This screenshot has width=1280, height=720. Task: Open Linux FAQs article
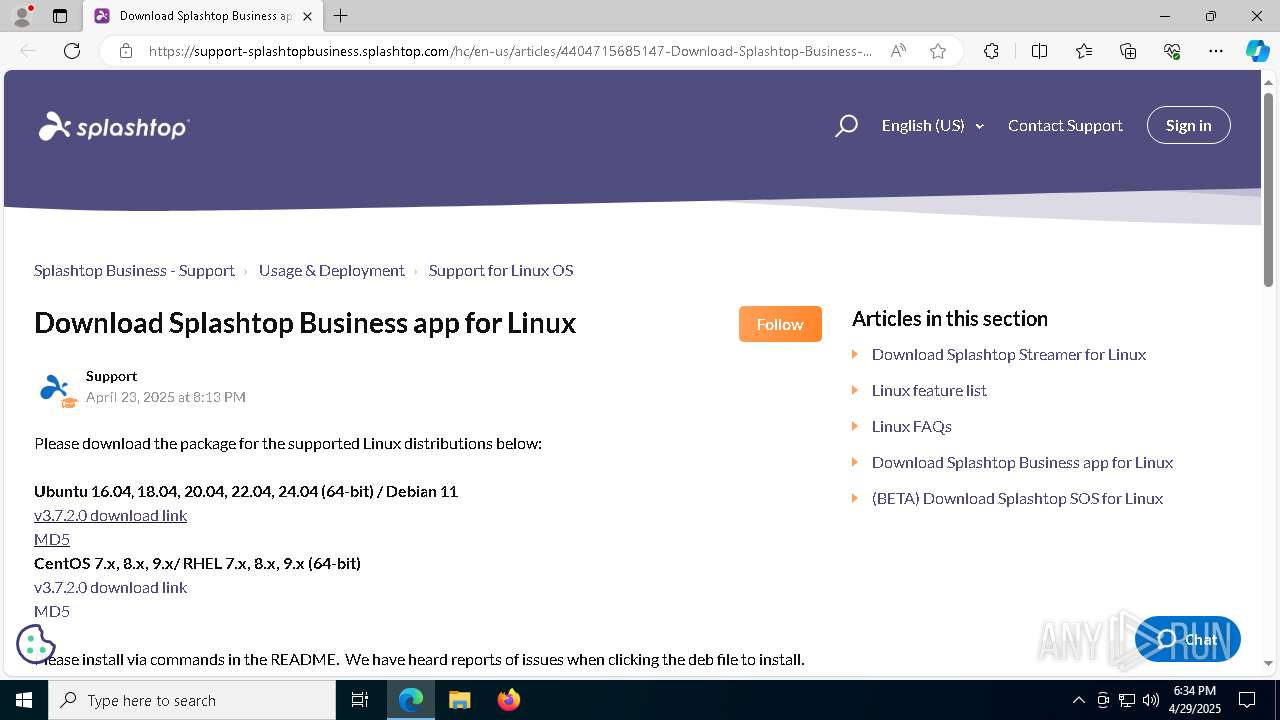[x=911, y=427]
